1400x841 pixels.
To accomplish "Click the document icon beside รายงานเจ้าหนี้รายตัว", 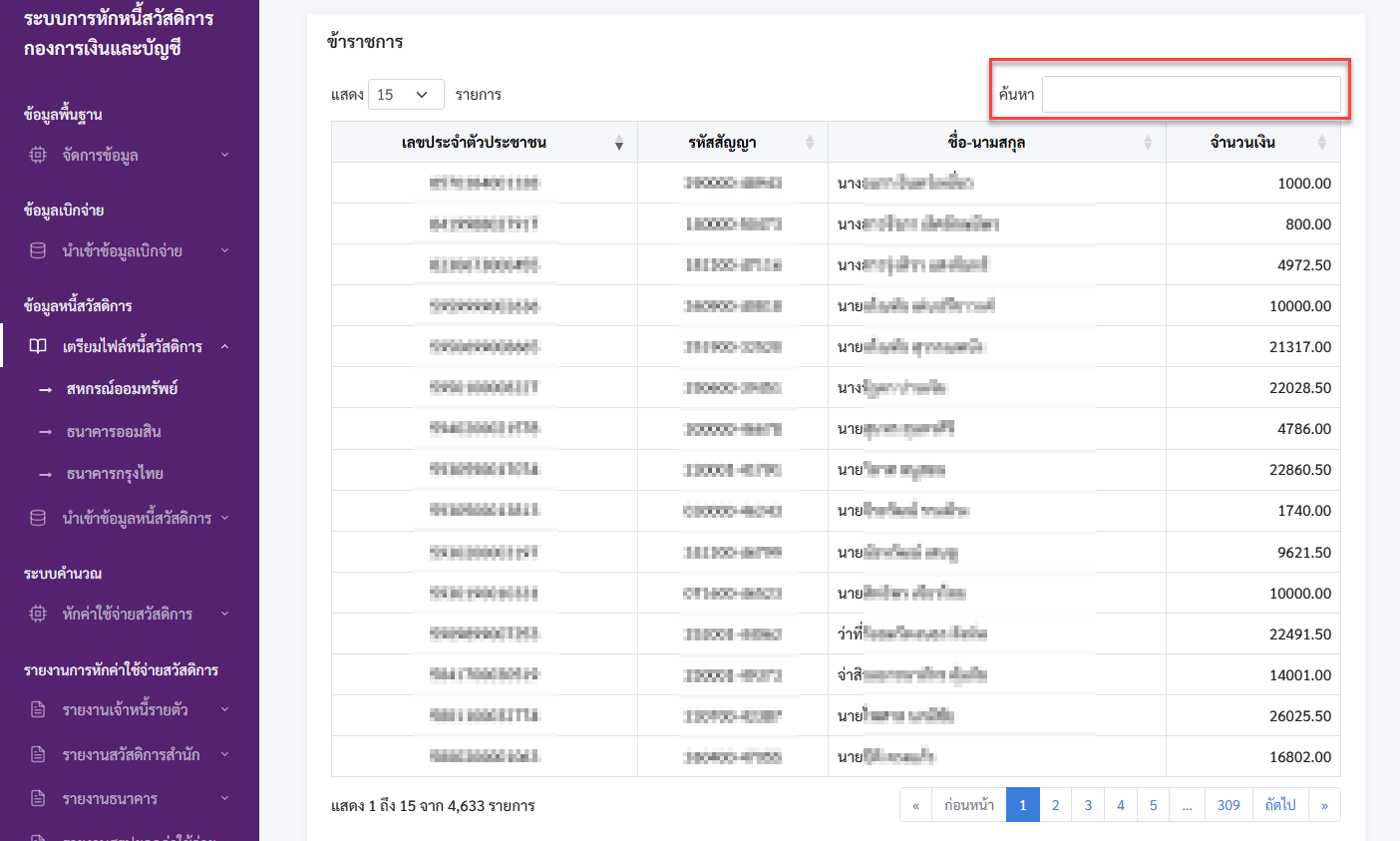I will (38, 709).
